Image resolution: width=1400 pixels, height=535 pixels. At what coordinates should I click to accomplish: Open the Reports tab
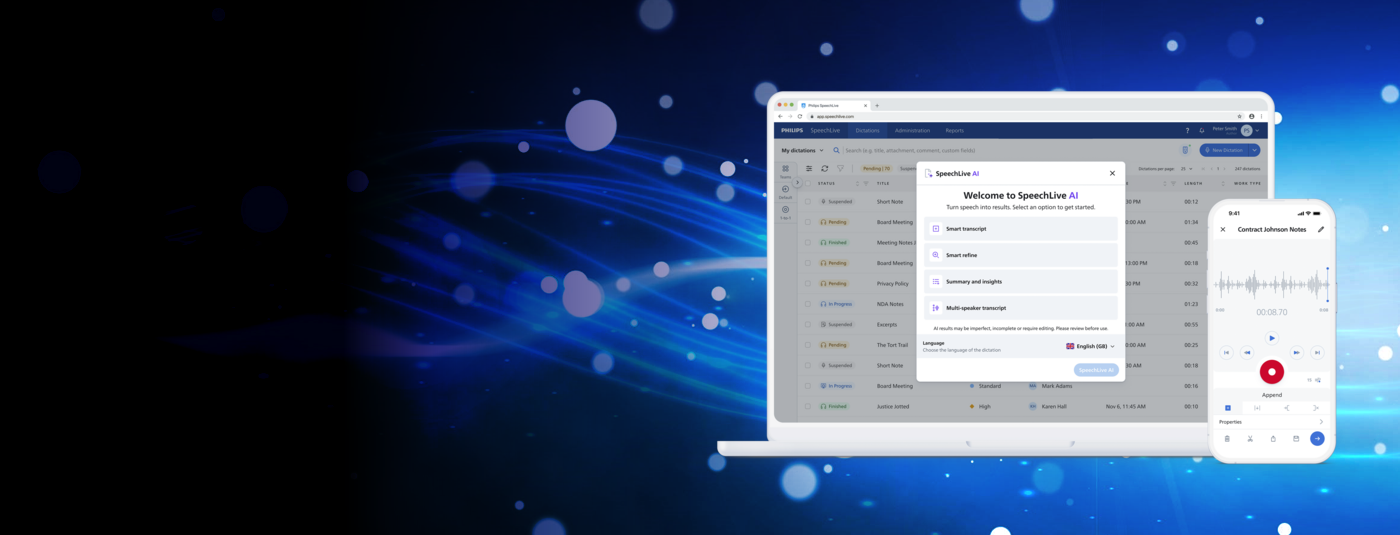tap(954, 130)
